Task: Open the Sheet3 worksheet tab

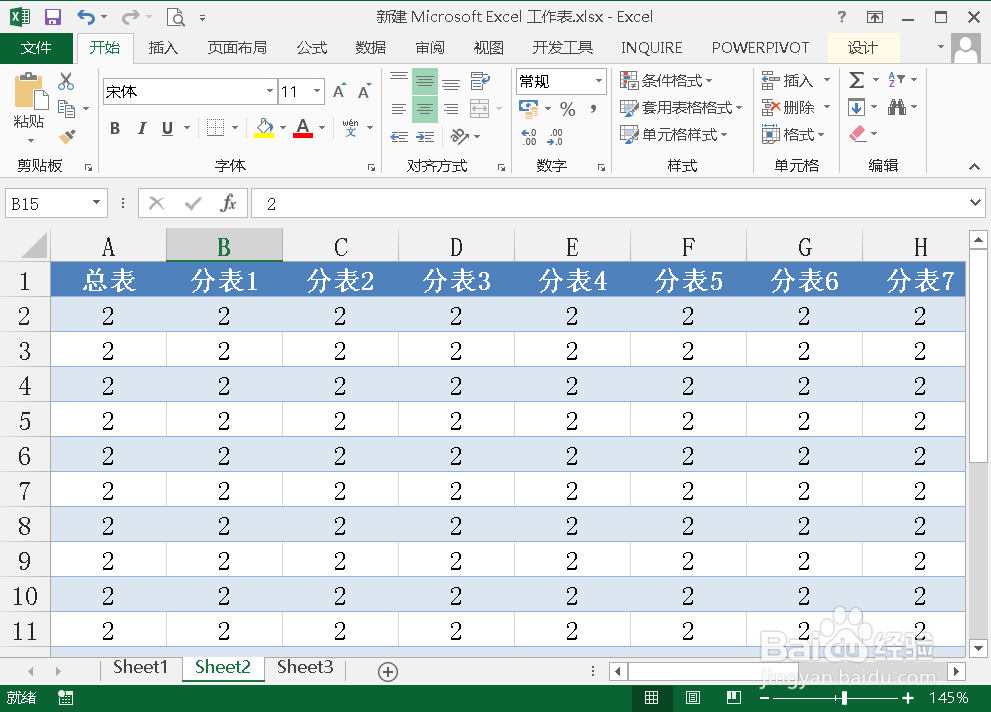Action: 305,667
